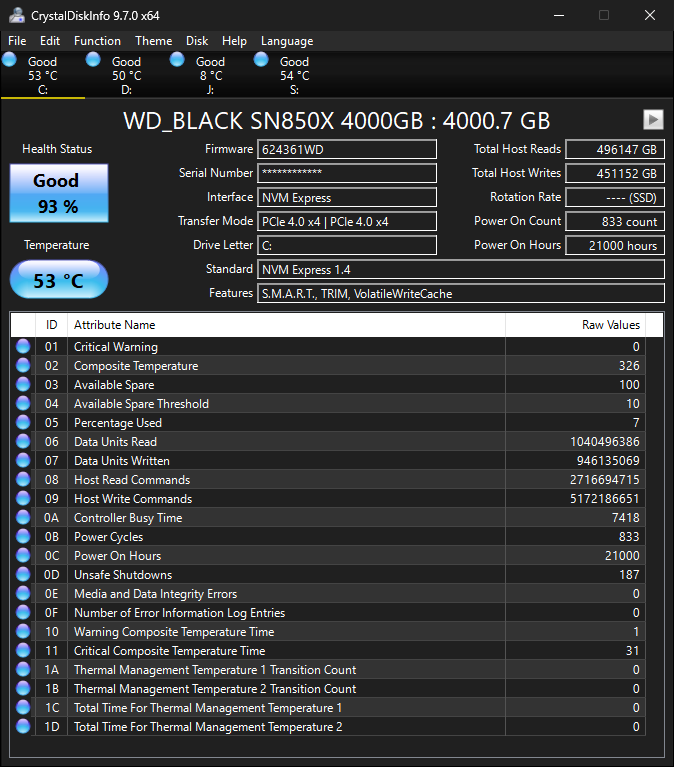Viewport: 674px width, 767px height.
Task: Click Total Host Reads value 496147 GB
Action: 615,150
